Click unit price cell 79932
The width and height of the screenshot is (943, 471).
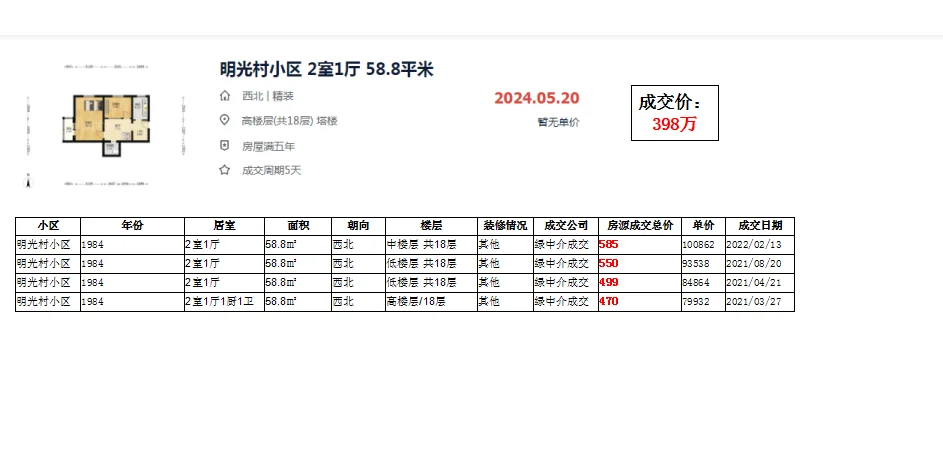703,301
